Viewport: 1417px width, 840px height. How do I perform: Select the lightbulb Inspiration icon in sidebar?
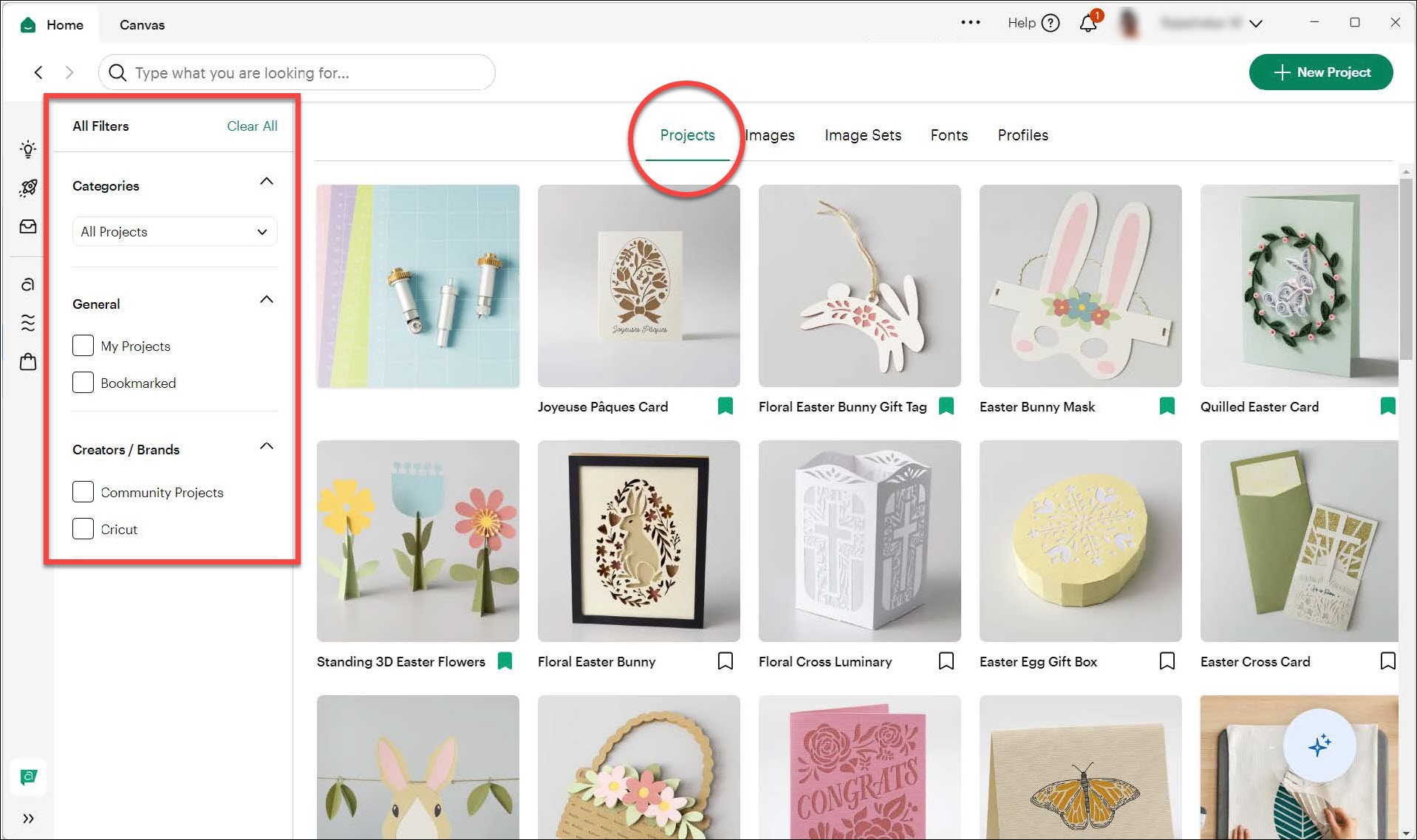(27, 149)
